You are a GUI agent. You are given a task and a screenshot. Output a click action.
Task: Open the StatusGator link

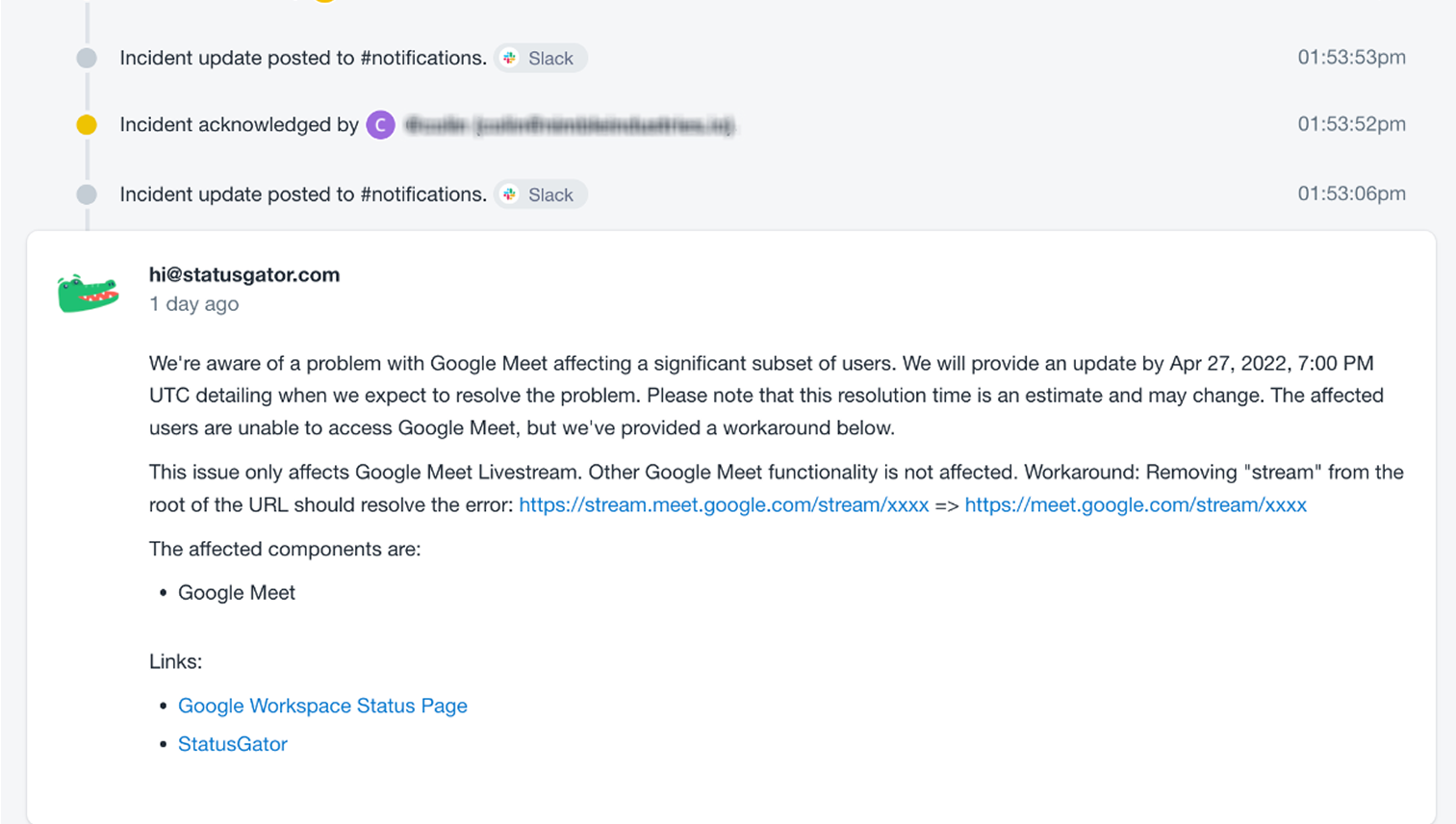(233, 744)
